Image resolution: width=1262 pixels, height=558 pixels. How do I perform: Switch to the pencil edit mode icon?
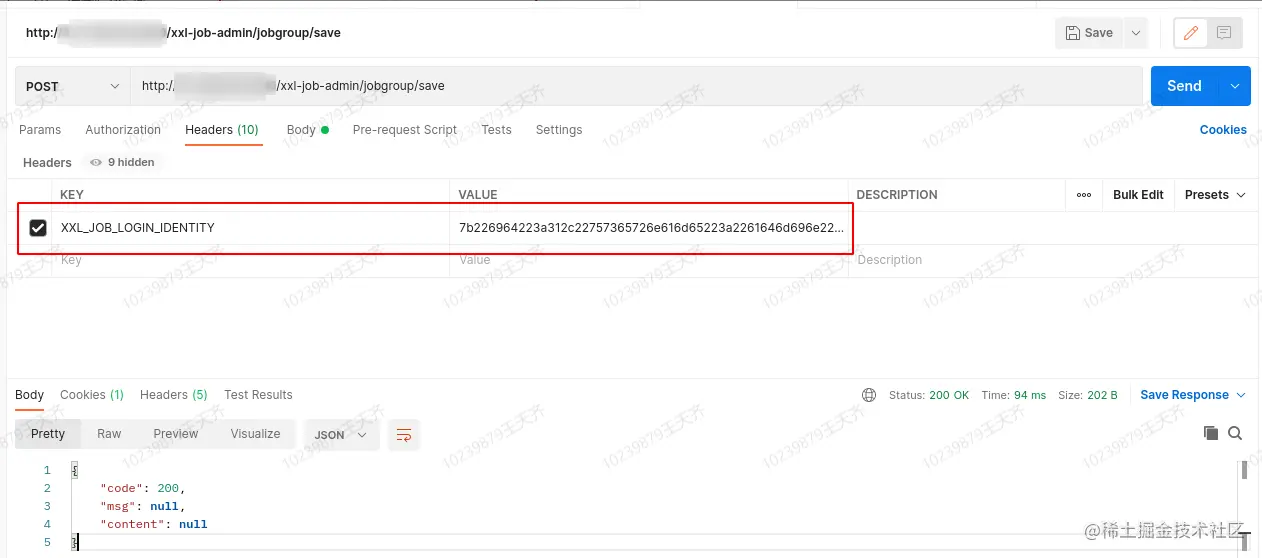1190,33
